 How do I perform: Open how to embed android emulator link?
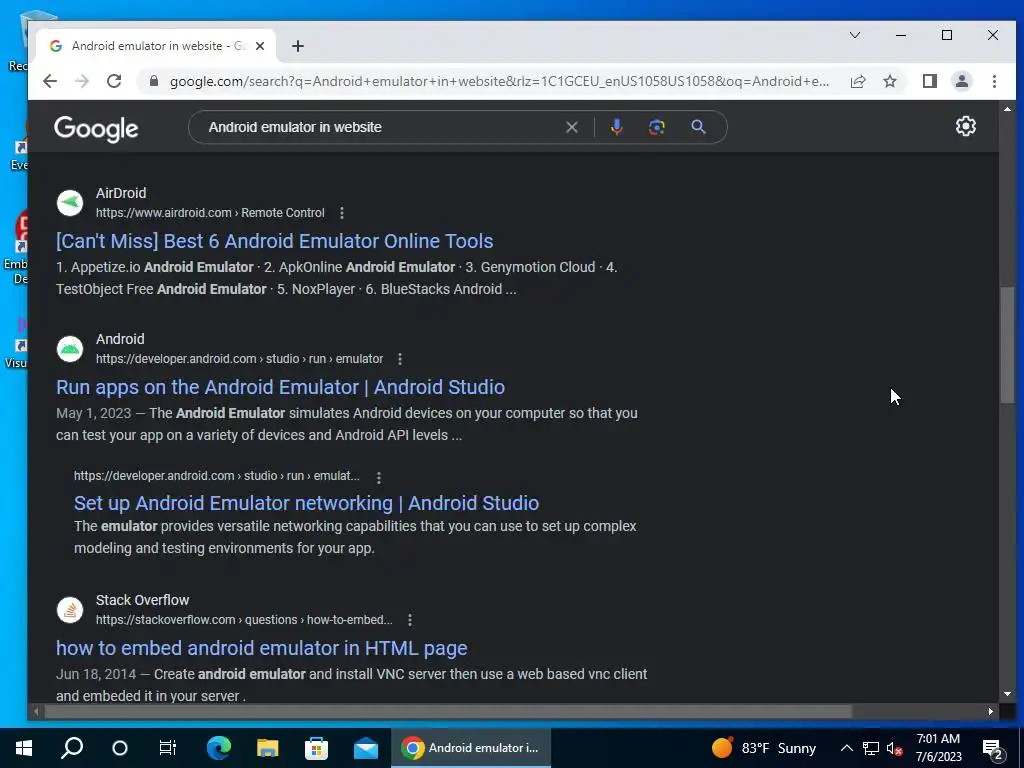tap(262, 648)
